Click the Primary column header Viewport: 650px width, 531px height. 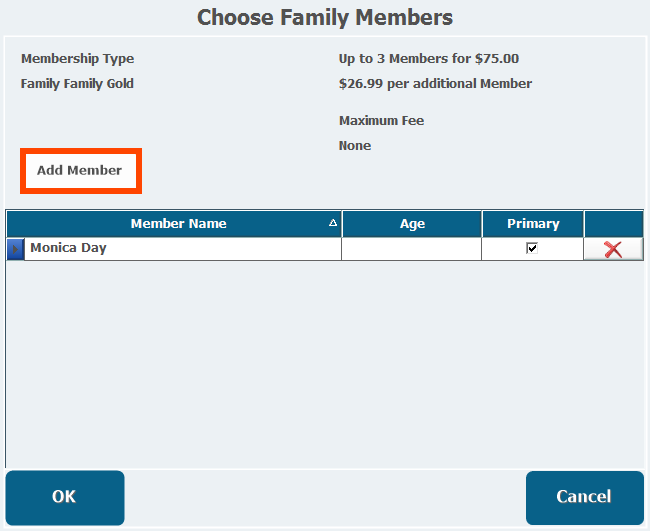pos(533,224)
